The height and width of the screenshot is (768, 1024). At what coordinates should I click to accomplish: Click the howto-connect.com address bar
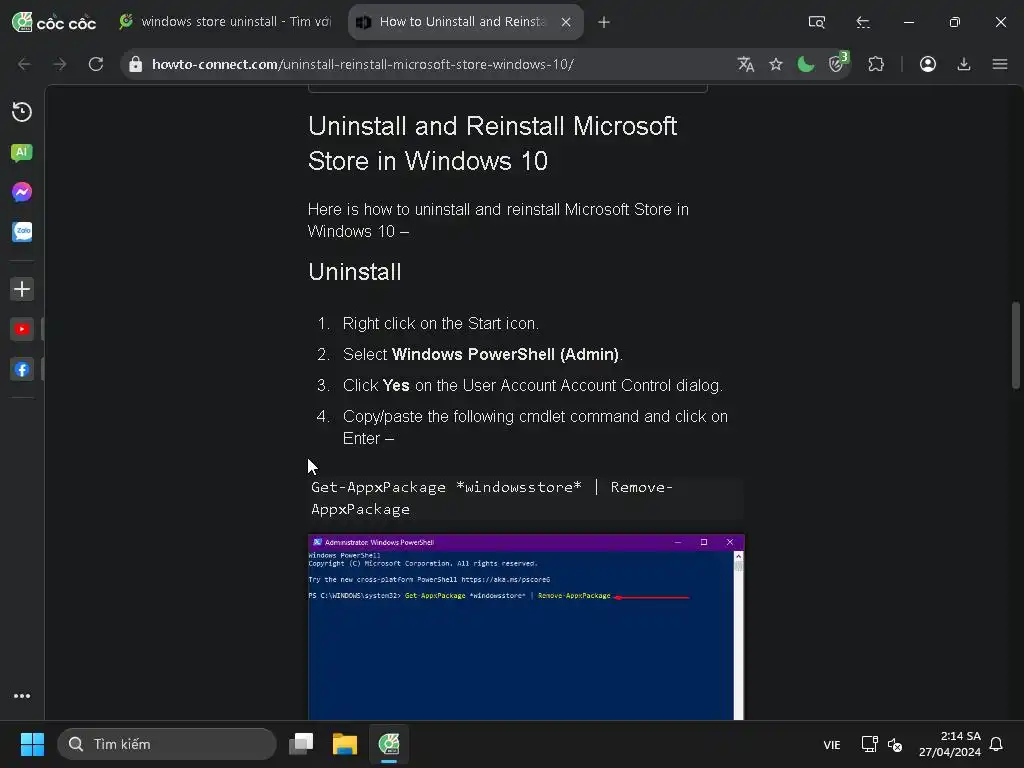pos(431,64)
